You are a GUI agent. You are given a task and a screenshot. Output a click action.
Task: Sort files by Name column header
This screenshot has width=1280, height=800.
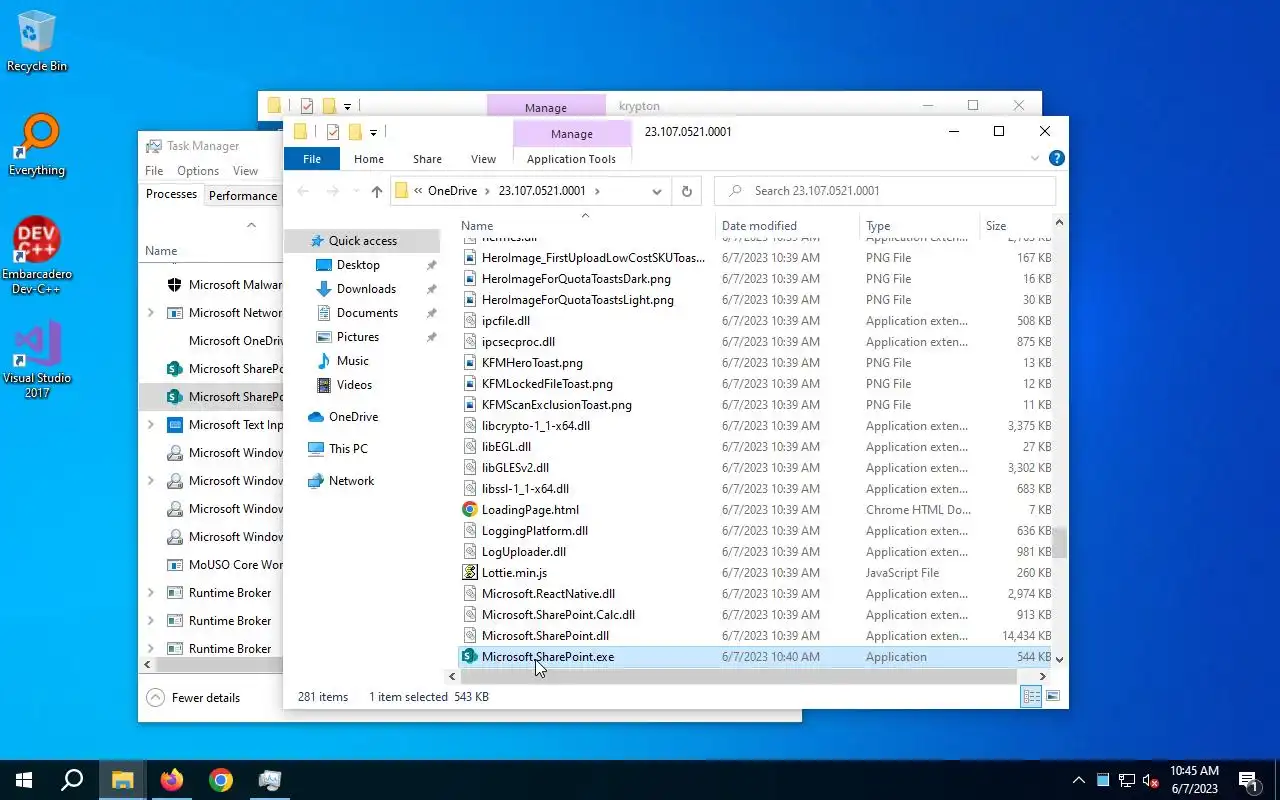tap(585, 226)
